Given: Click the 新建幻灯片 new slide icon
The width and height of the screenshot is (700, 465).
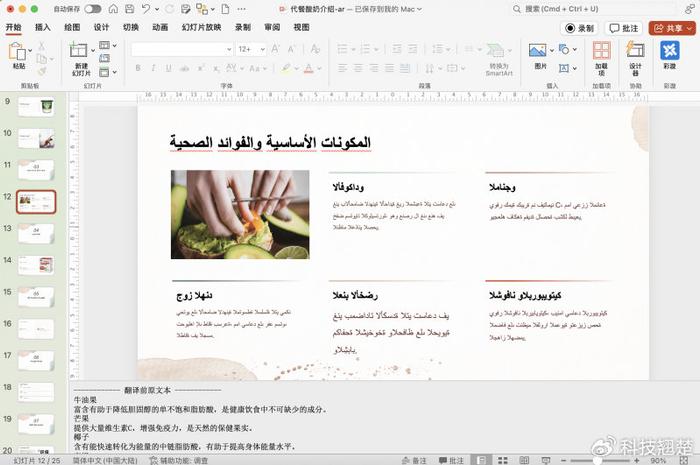Looking at the screenshot, I should 79,50.
